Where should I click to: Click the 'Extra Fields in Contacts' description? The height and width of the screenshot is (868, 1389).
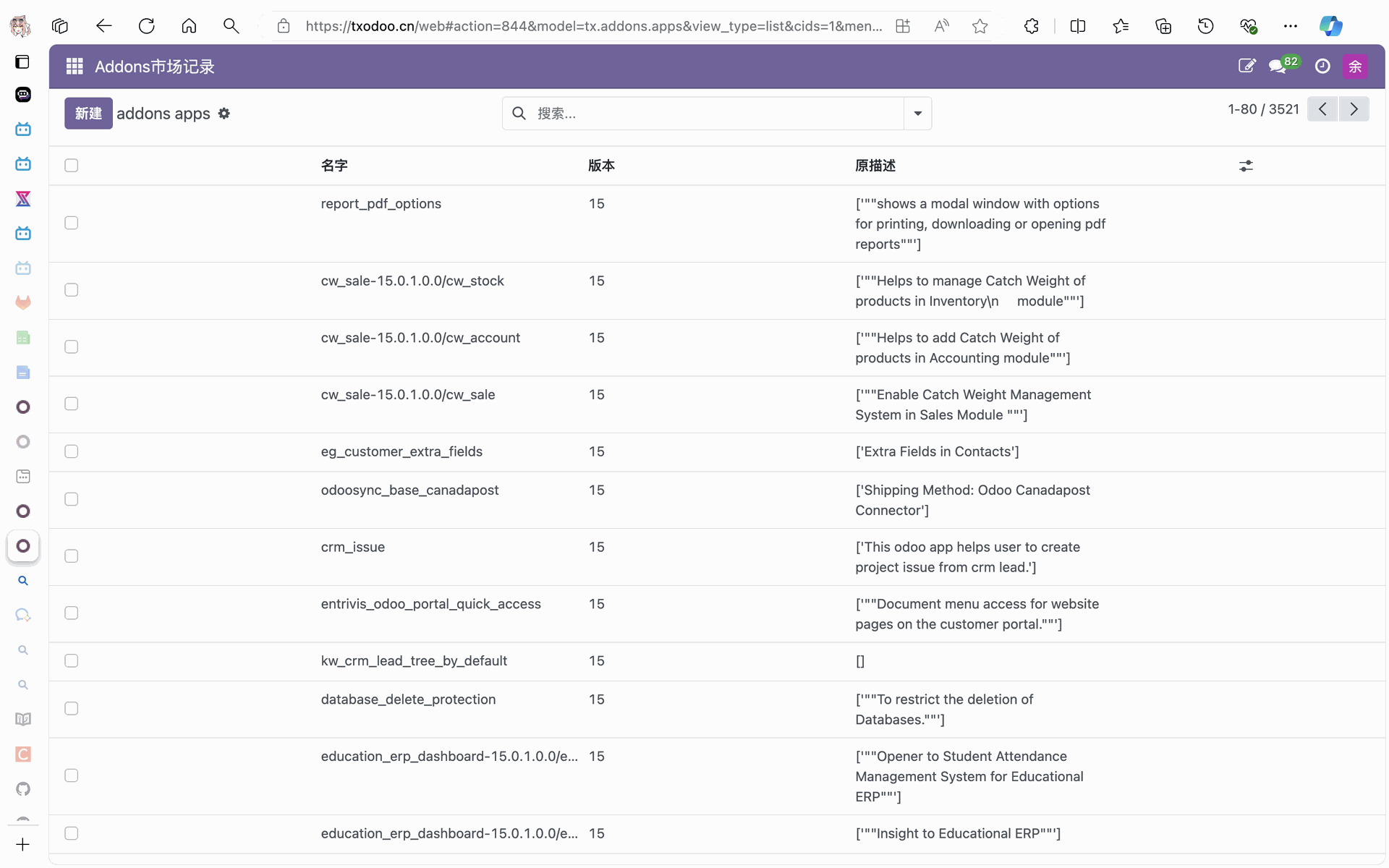tap(937, 451)
